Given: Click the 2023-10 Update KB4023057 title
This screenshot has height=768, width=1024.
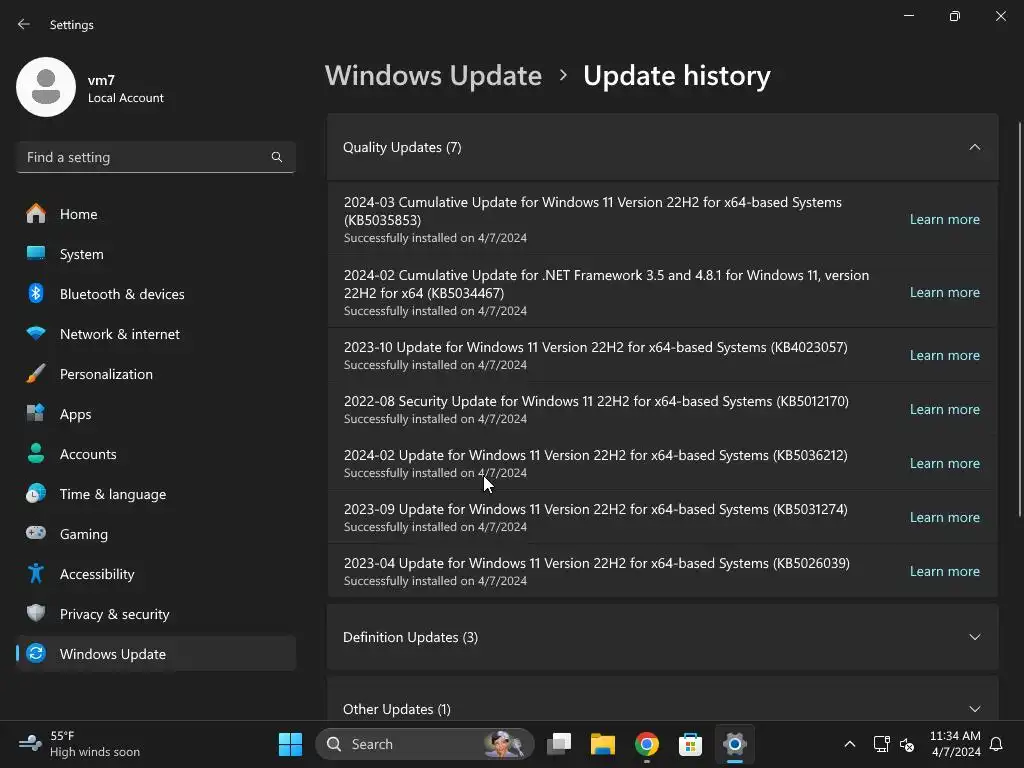Looking at the screenshot, I should pos(596,347).
